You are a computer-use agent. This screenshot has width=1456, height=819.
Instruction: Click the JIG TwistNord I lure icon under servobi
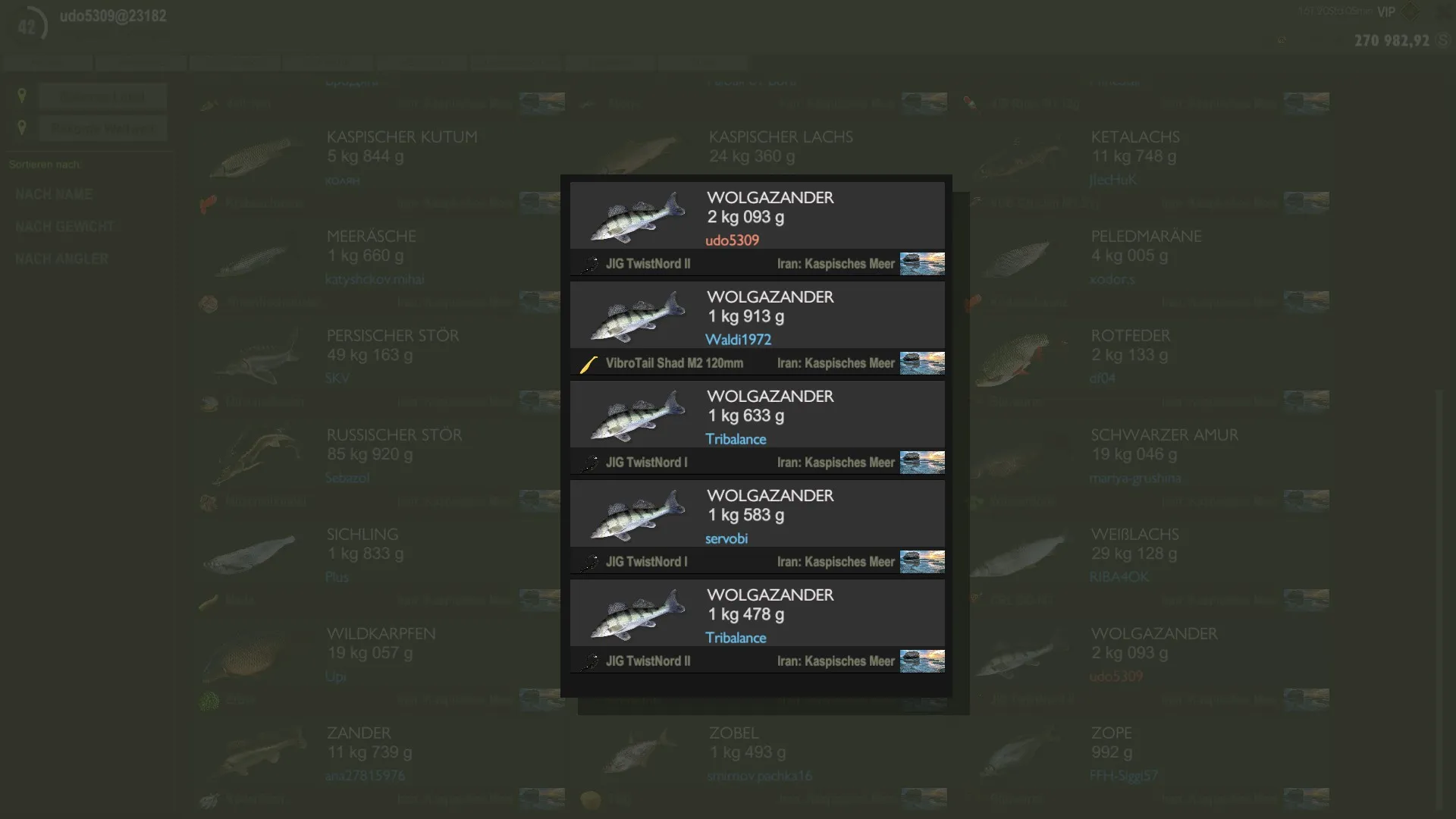pos(589,562)
